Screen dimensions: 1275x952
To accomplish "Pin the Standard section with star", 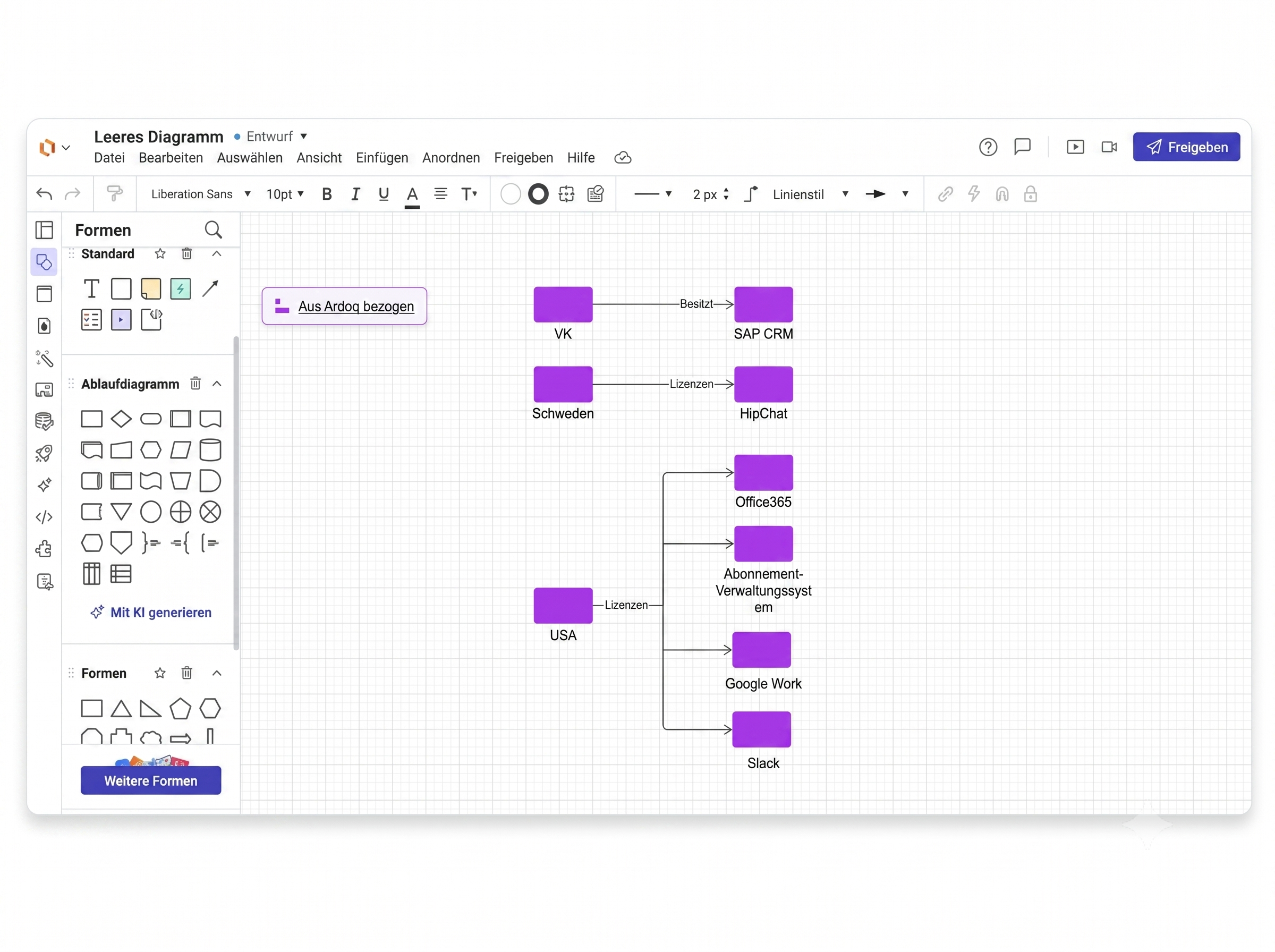I will pyautogui.click(x=160, y=253).
